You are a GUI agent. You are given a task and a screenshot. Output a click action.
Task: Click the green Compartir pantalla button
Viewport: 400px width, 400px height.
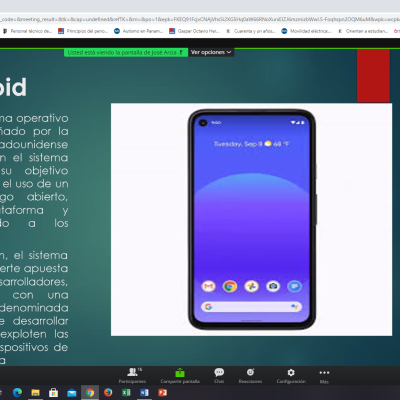click(180, 376)
